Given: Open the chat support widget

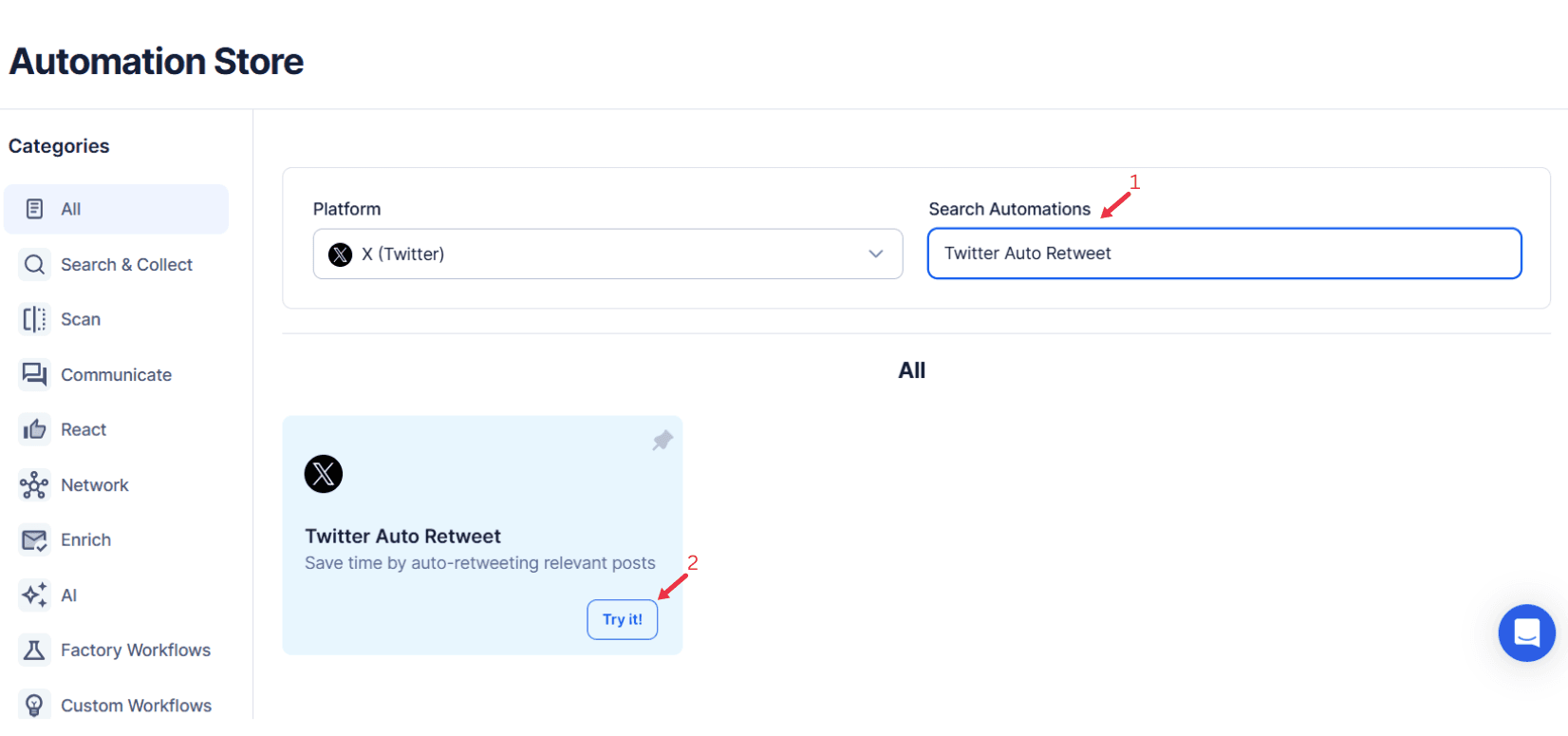Looking at the screenshot, I should click(1526, 632).
